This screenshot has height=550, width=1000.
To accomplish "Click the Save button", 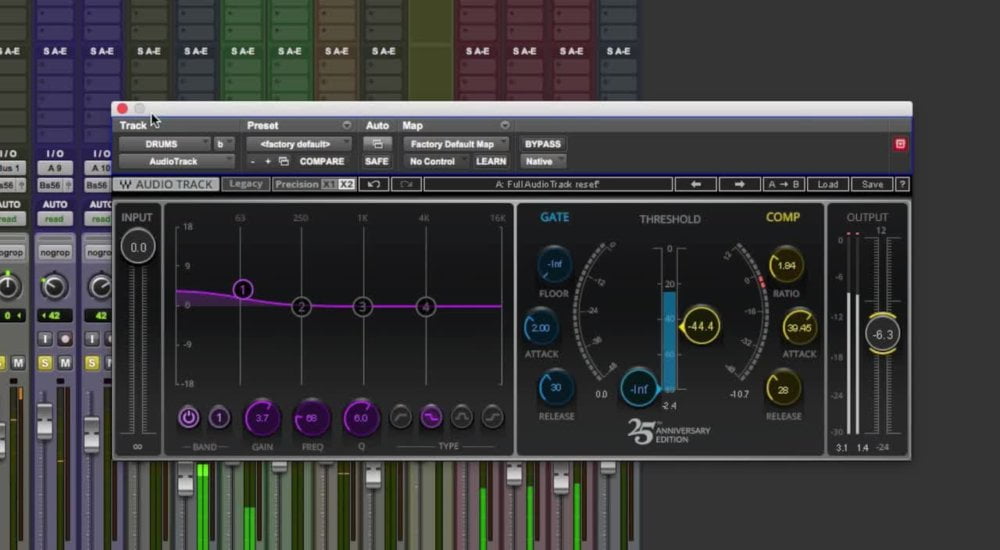I will (x=872, y=184).
